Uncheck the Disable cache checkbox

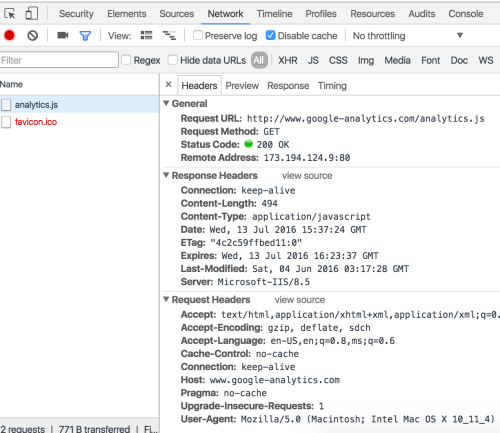coord(270,35)
